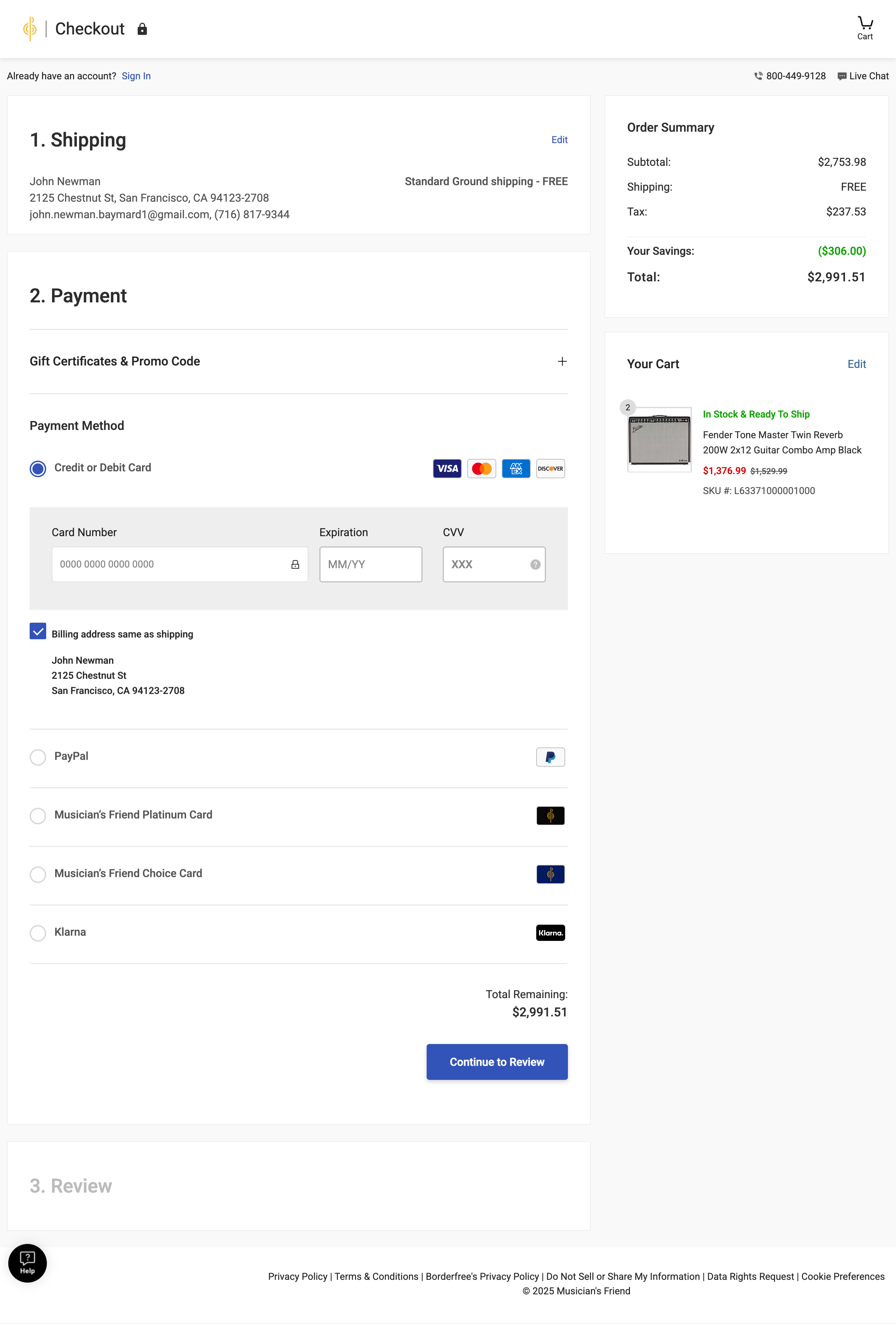Click the phone number 800-449-9128
Screen dimensions: 896x1324
[795, 76]
